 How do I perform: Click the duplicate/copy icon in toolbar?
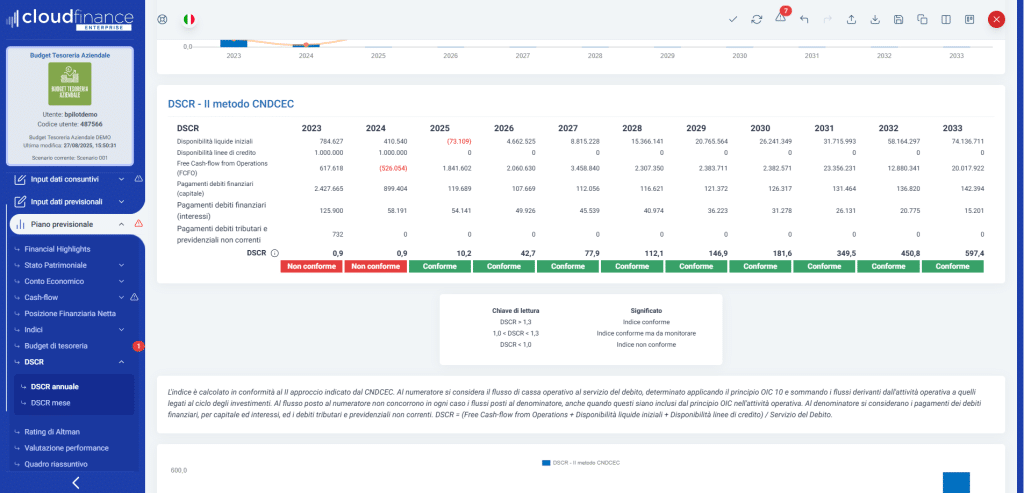point(922,19)
